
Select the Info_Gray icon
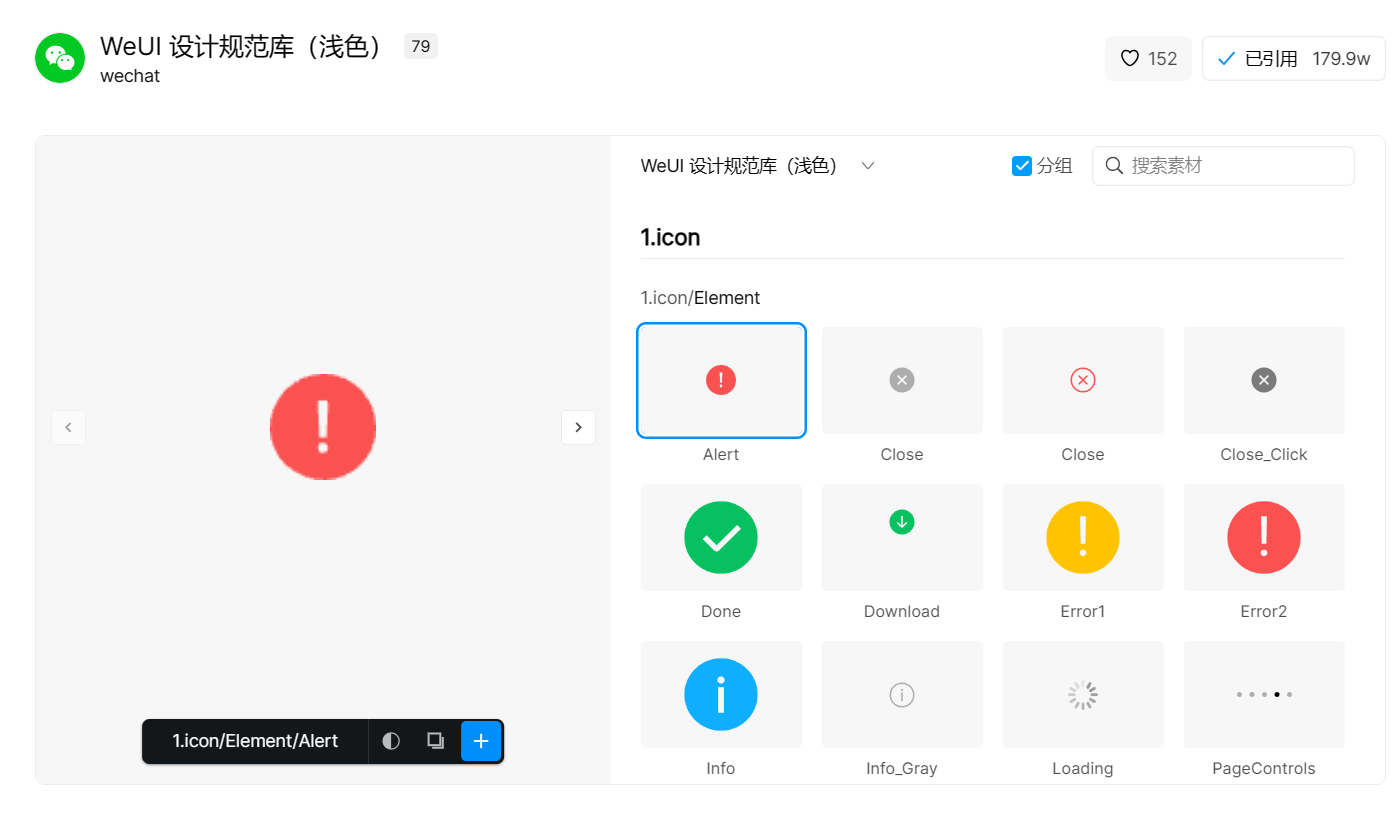[x=902, y=694]
